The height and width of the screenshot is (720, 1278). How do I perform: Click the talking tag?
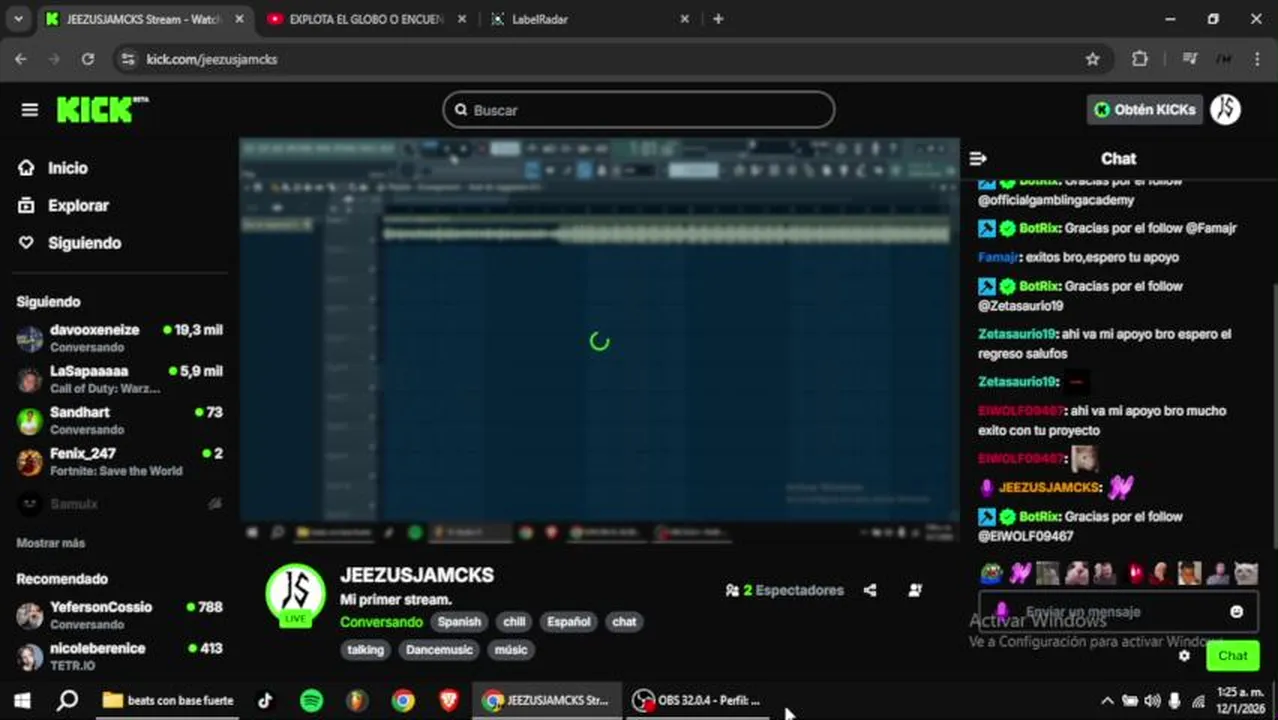point(365,650)
